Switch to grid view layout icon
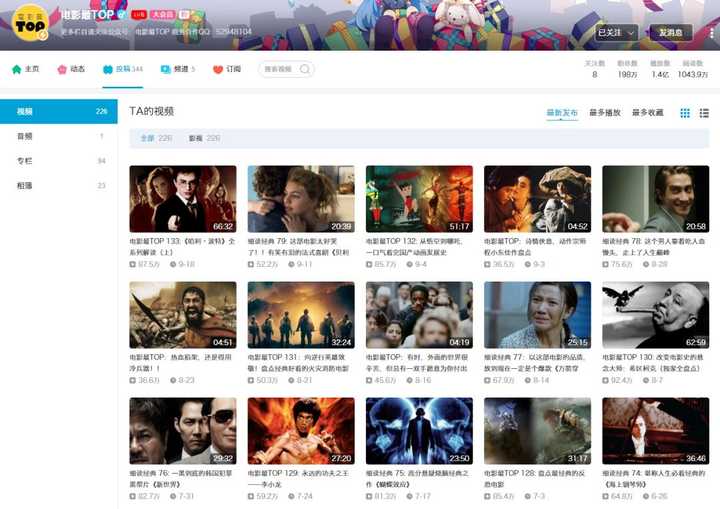Viewport: 720px width, 509px height. point(685,113)
